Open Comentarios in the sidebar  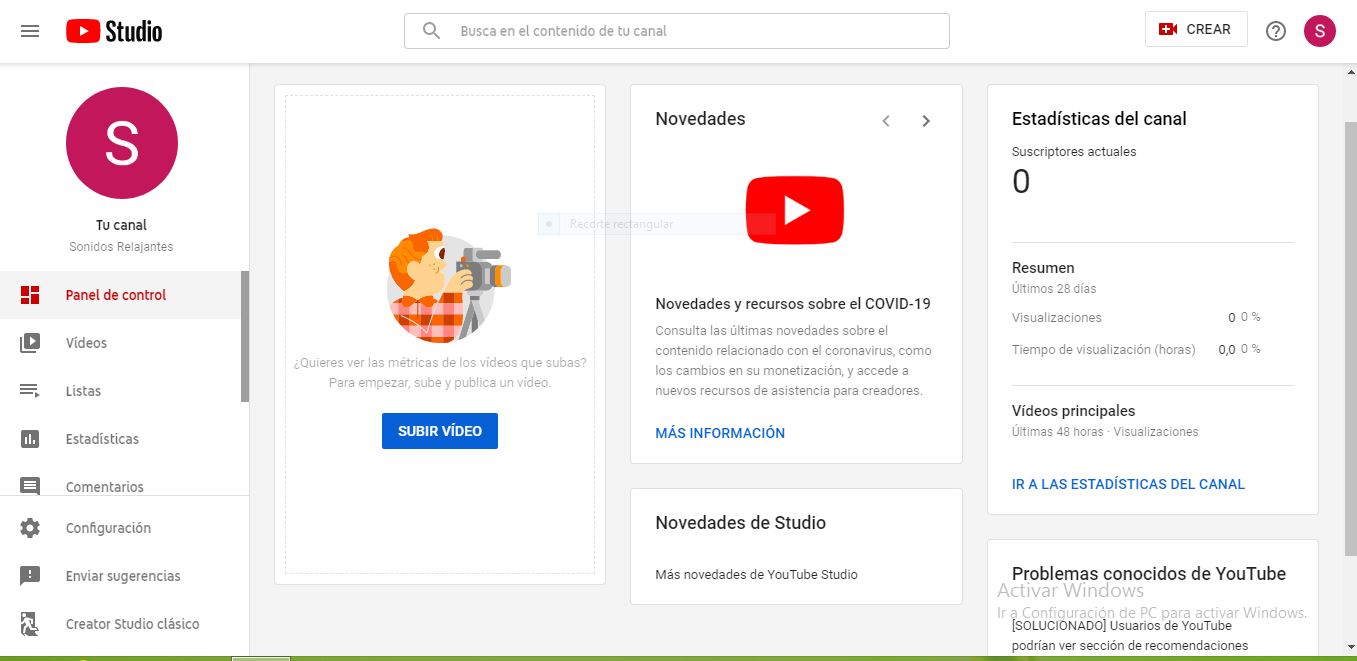pos(121,485)
